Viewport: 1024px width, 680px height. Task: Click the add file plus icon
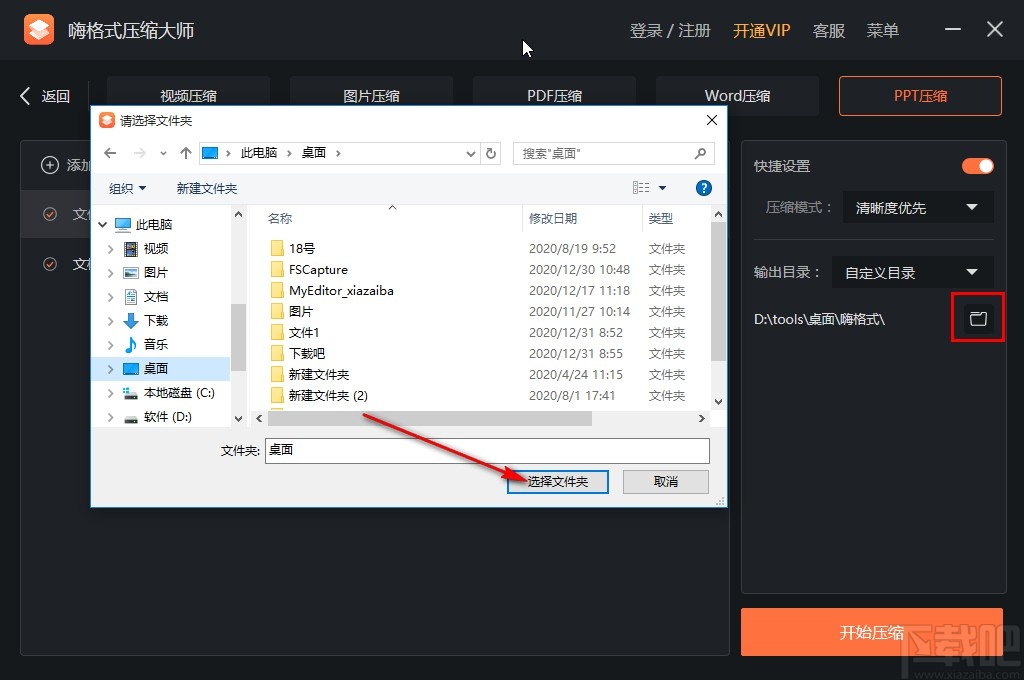[50, 165]
